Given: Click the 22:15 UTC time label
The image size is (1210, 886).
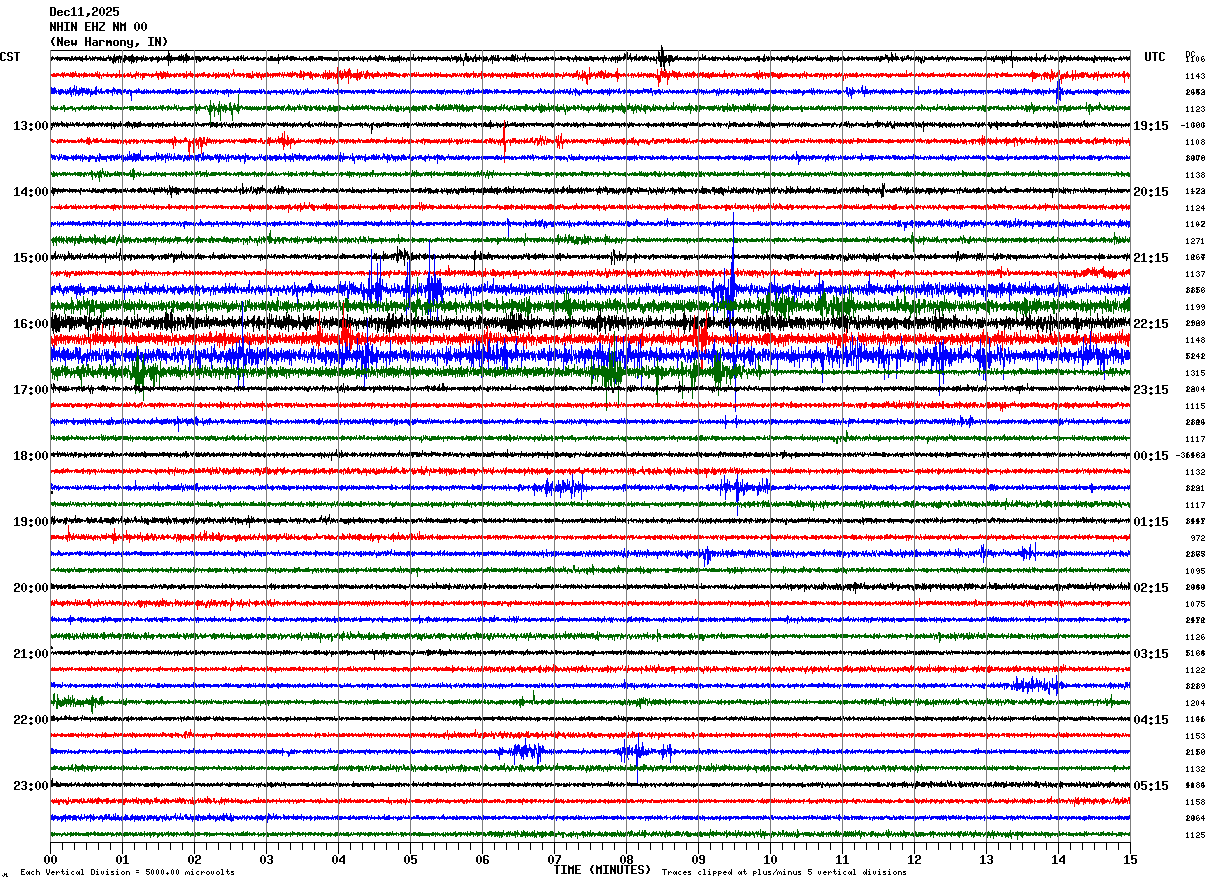Looking at the screenshot, I should (x=1151, y=324).
